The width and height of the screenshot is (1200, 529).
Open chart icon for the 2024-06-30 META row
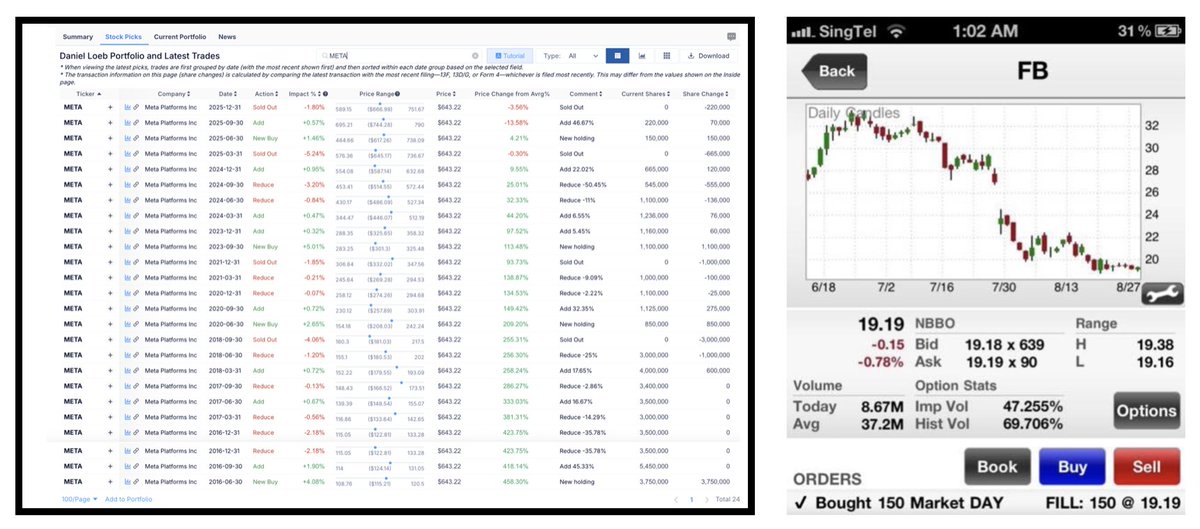point(127,200)
